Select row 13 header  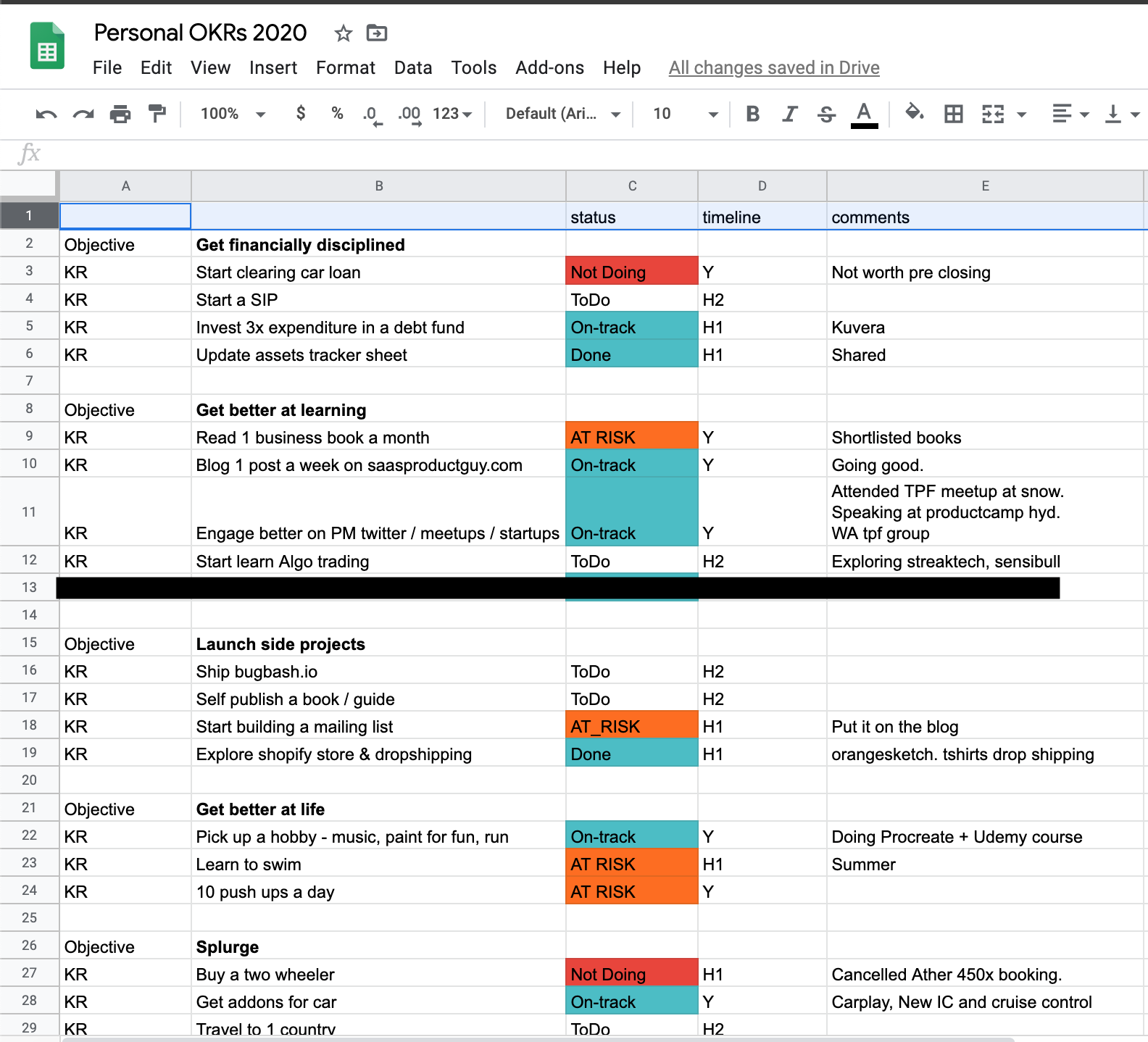29,587
